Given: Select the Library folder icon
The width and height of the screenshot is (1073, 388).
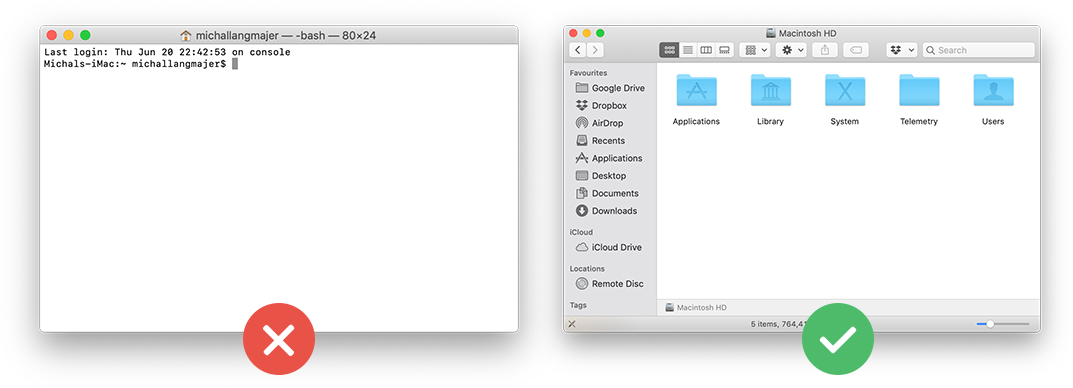Looking at the screenshot, I should (x=771, y=90).
